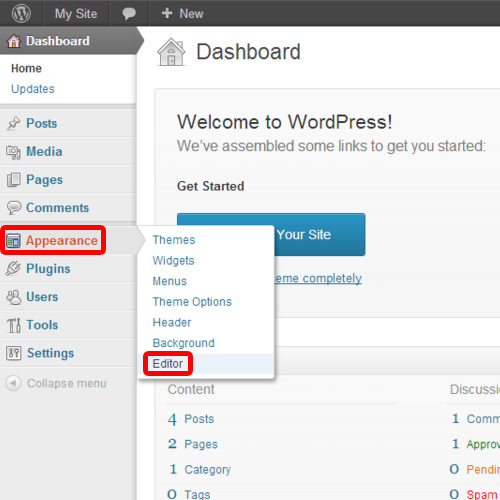
Task: Follow the 'eme completely' theme link
Action: pos(318,278)
